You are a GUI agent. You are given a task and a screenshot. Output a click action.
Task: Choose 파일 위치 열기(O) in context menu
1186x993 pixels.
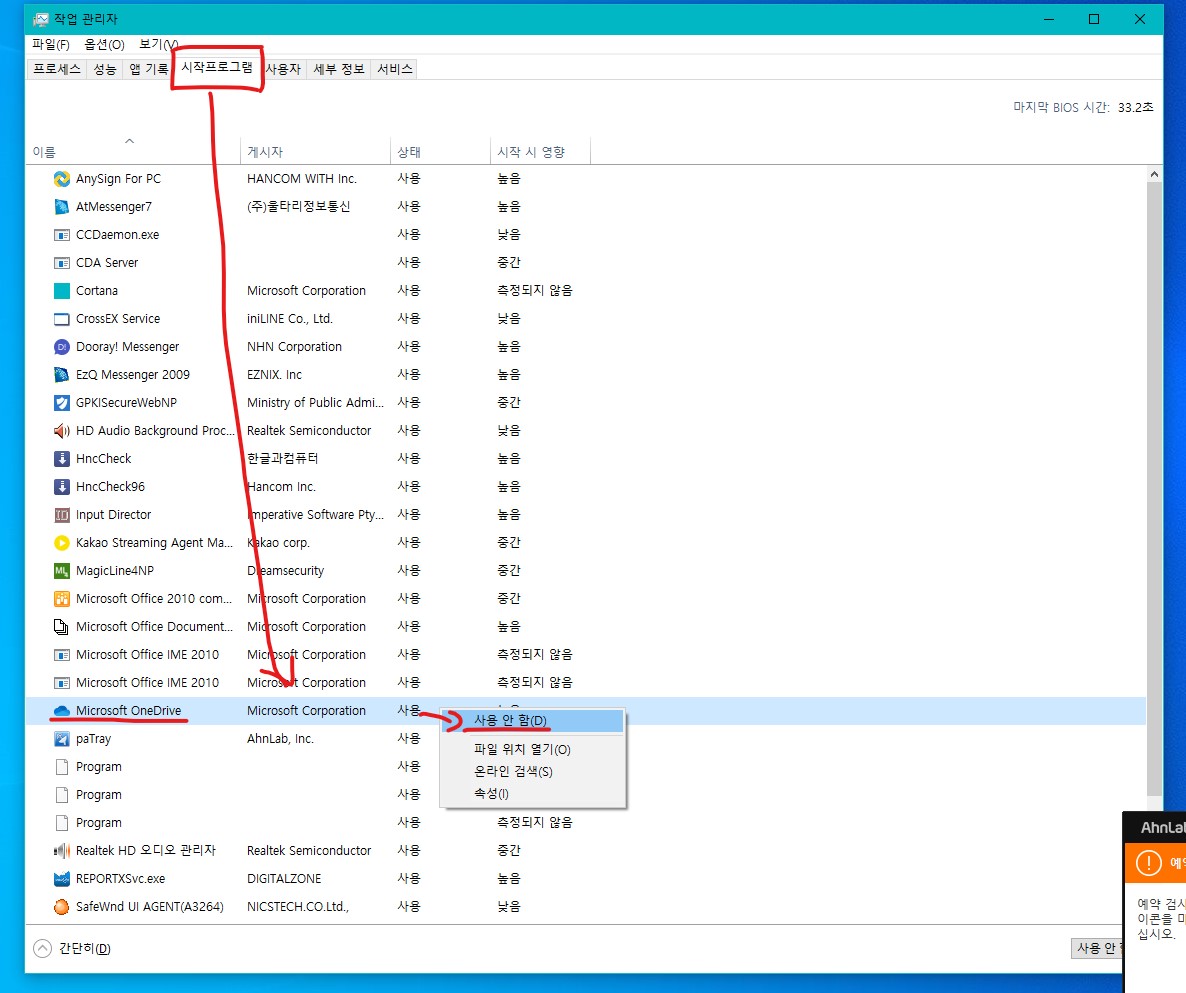coord(532,749)
